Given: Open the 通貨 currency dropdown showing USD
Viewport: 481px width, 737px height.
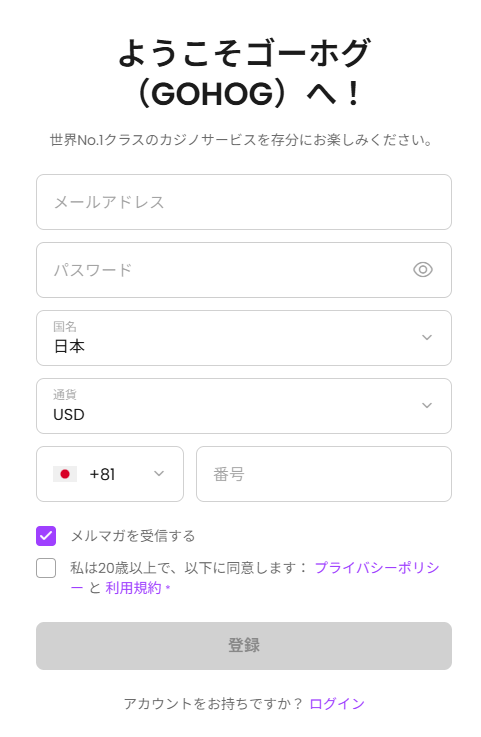Looking at the screenshot, I should coord(244,406).
